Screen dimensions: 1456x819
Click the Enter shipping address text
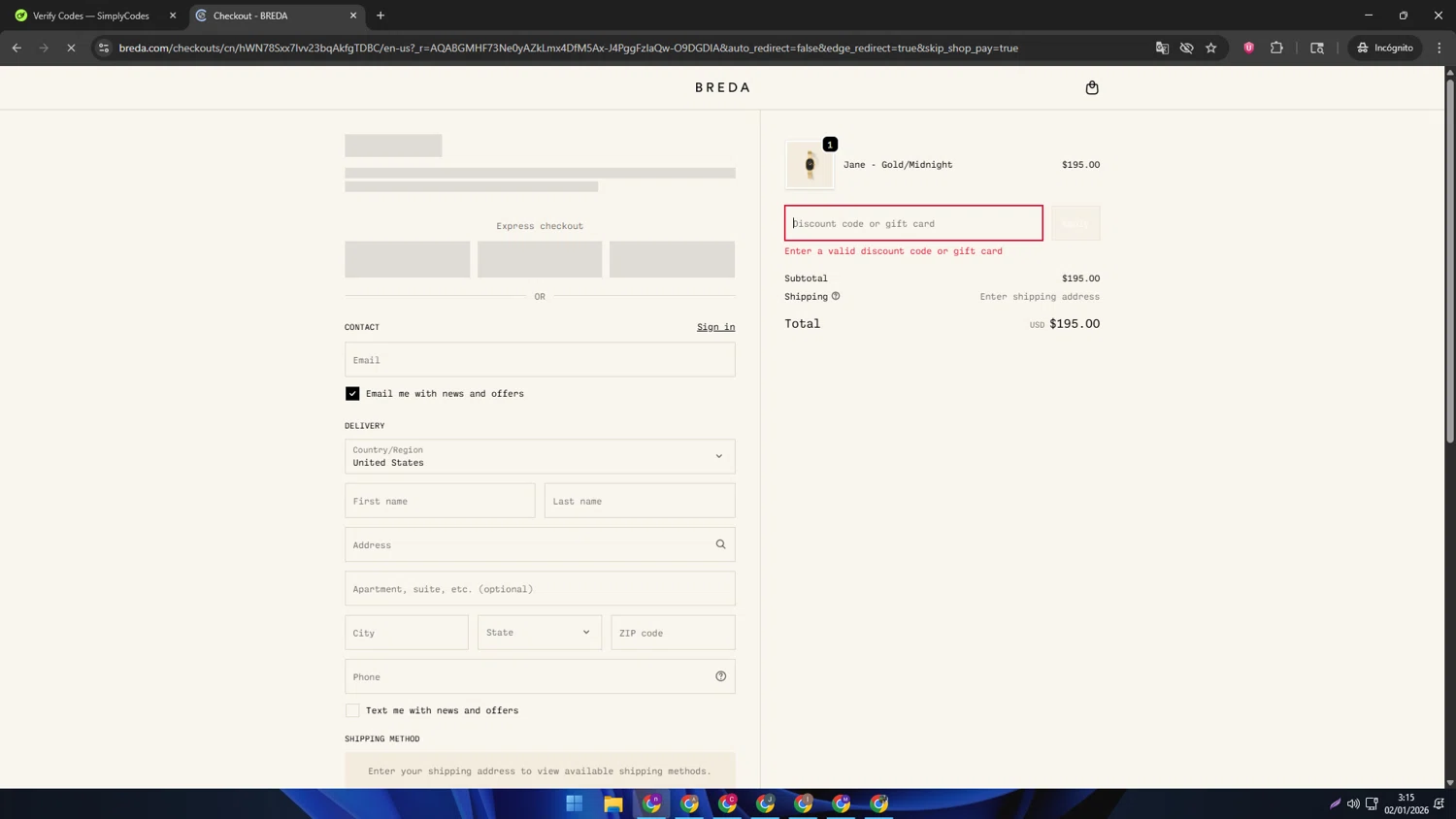tap(1040, 297)
